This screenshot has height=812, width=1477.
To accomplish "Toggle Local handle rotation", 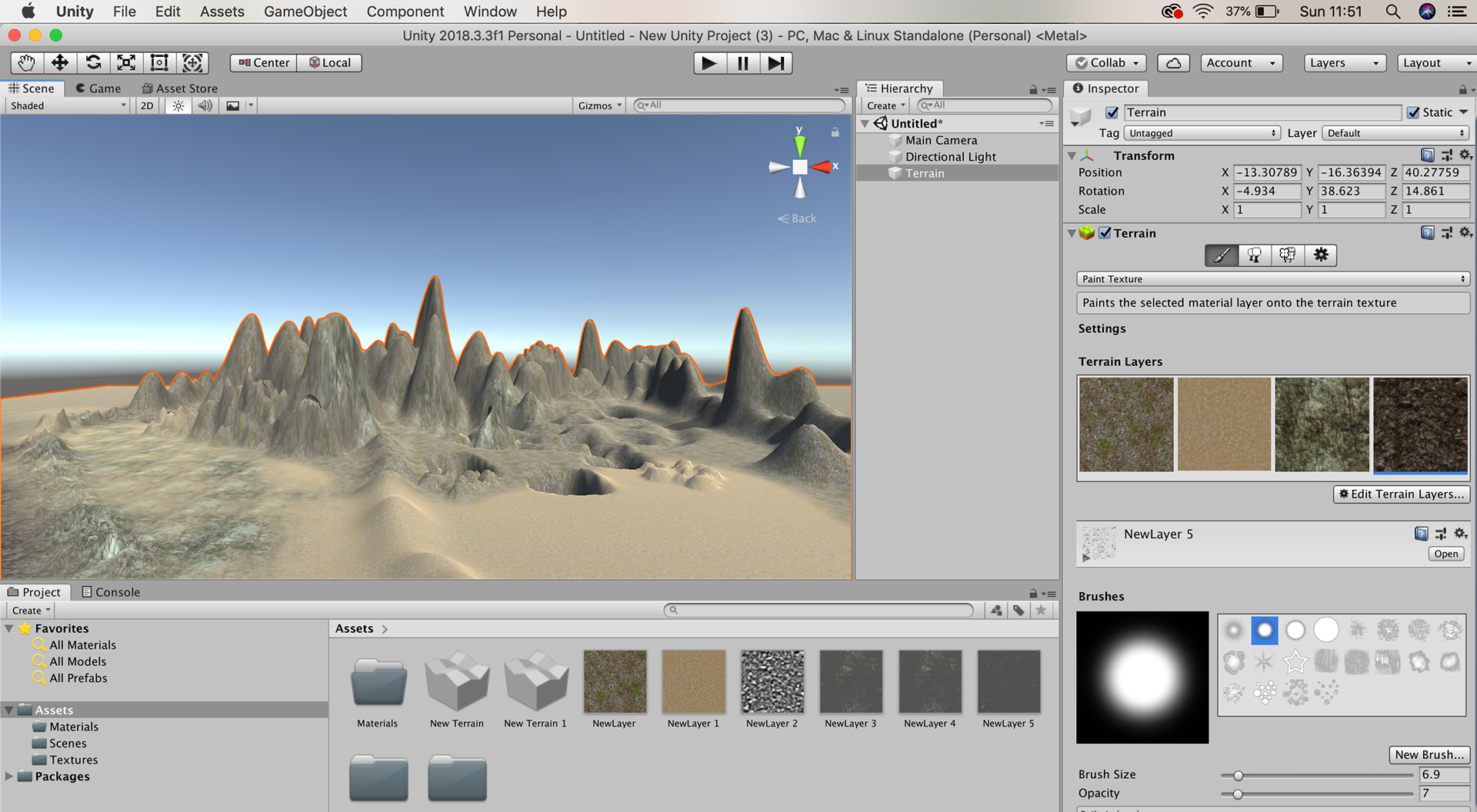I will pyautogui.click(x=329, y=63).
